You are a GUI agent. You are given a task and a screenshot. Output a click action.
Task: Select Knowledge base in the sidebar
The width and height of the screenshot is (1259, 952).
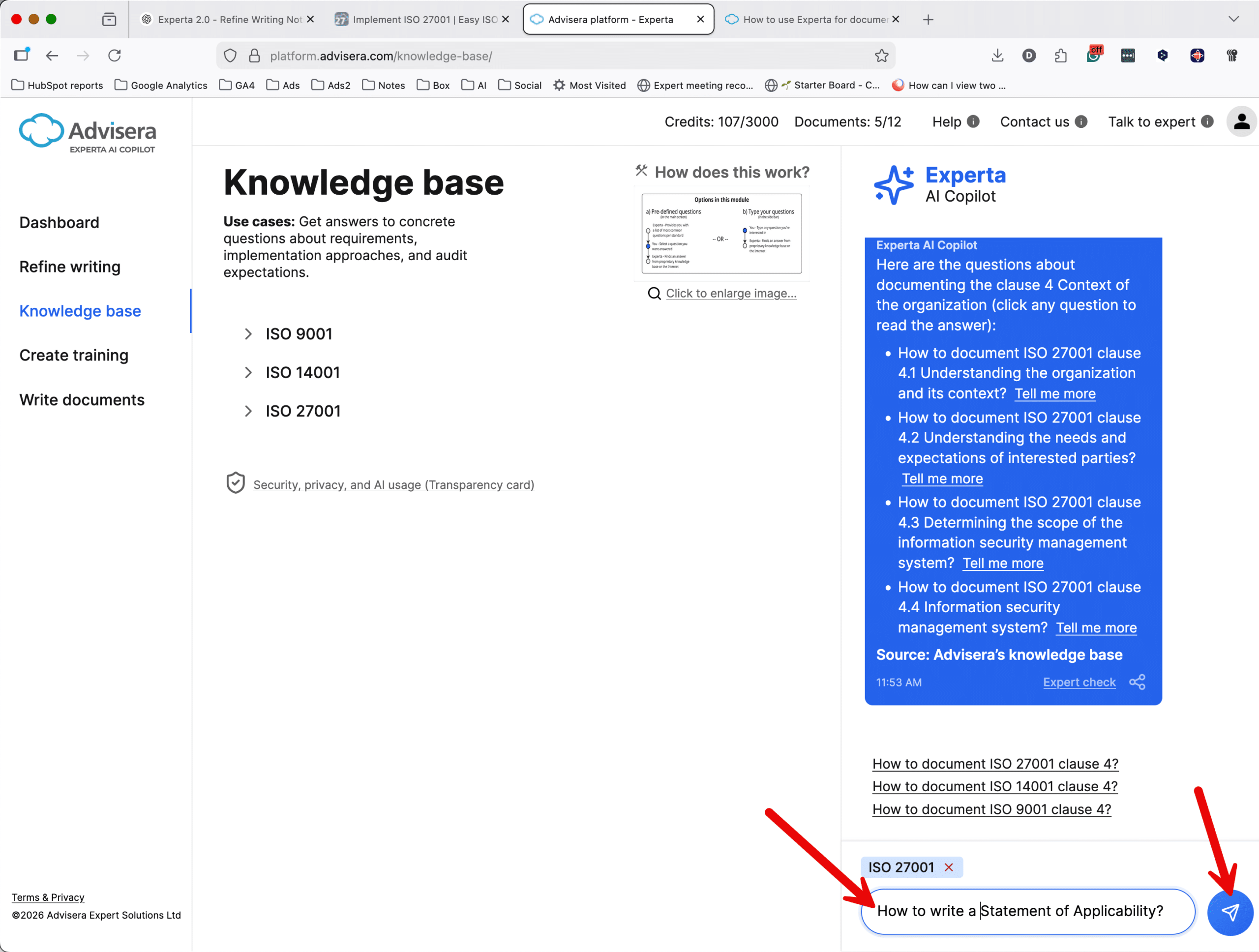(x=80, y=311)
